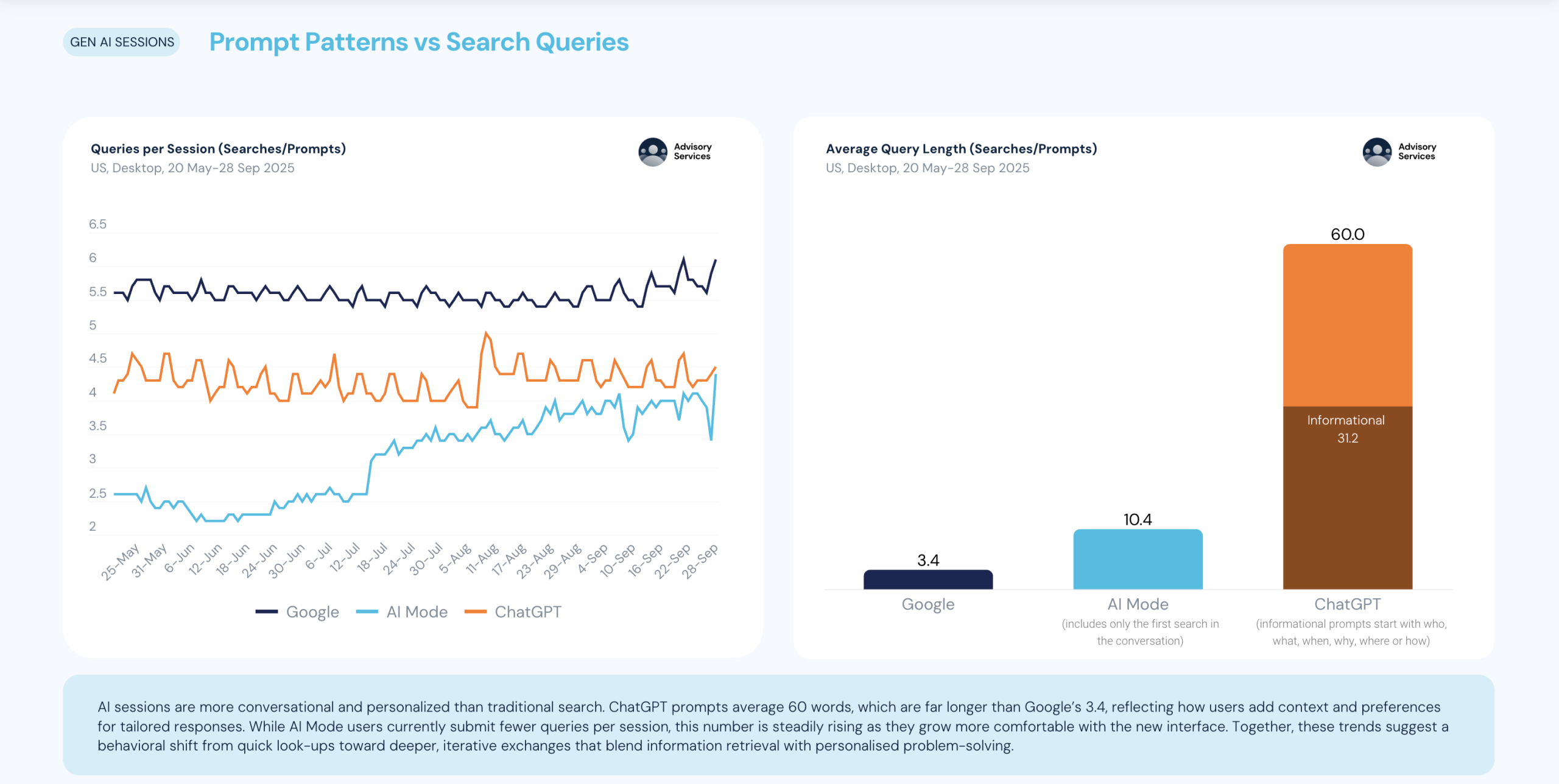Click the Average Query Length chart title
Viewport: 1559px width, 784px height.
click(961, 149)
